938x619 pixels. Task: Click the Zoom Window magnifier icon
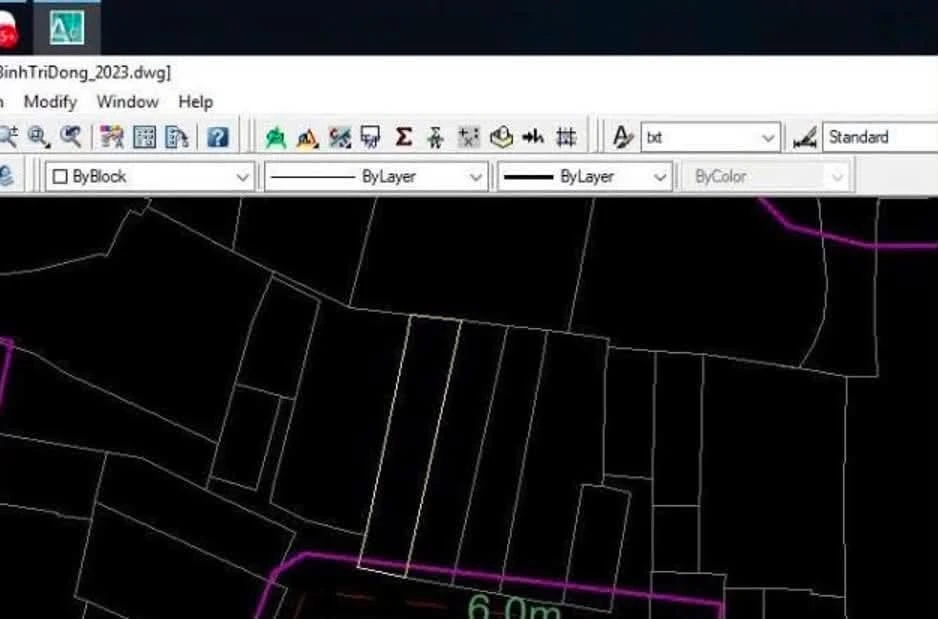click(39, 137)
